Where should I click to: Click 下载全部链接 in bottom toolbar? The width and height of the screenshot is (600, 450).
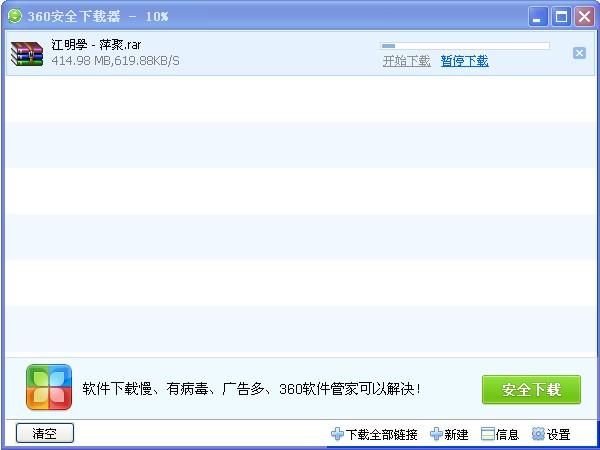pos(374,434)
